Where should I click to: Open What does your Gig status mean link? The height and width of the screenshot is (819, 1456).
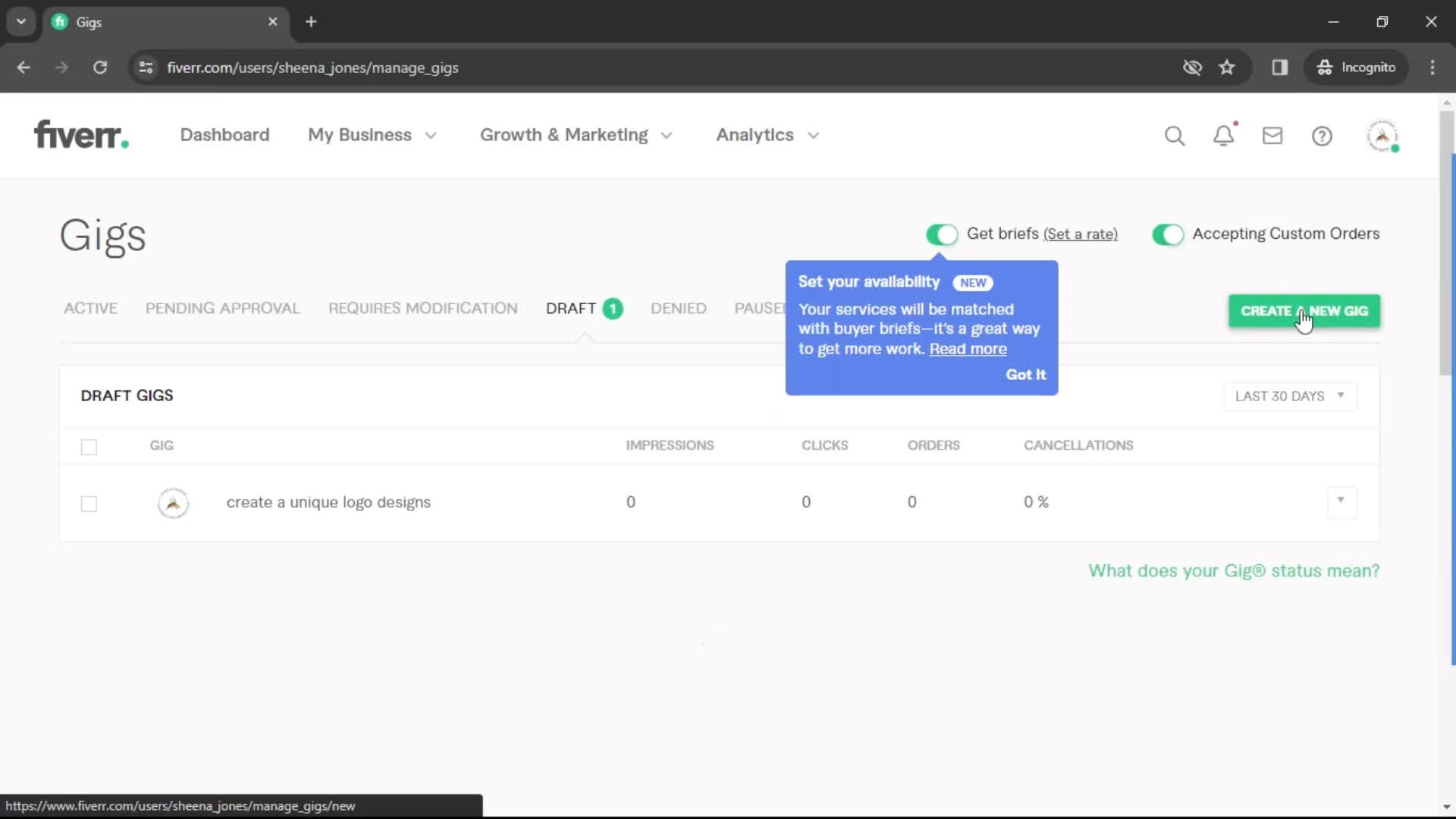(x=1234, y=571)
